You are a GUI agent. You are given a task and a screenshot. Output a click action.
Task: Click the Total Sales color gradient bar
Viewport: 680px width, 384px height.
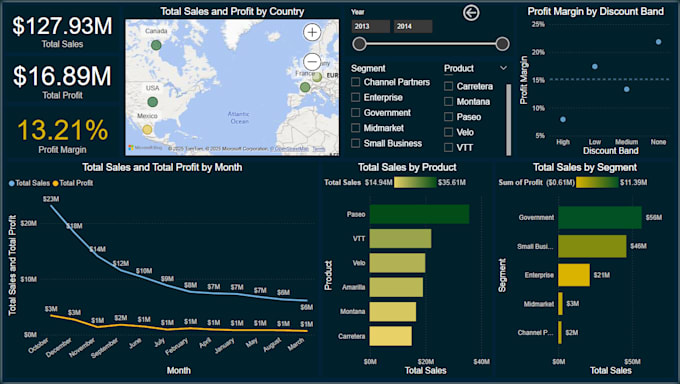pyautogui.click(x=415, y=183)
